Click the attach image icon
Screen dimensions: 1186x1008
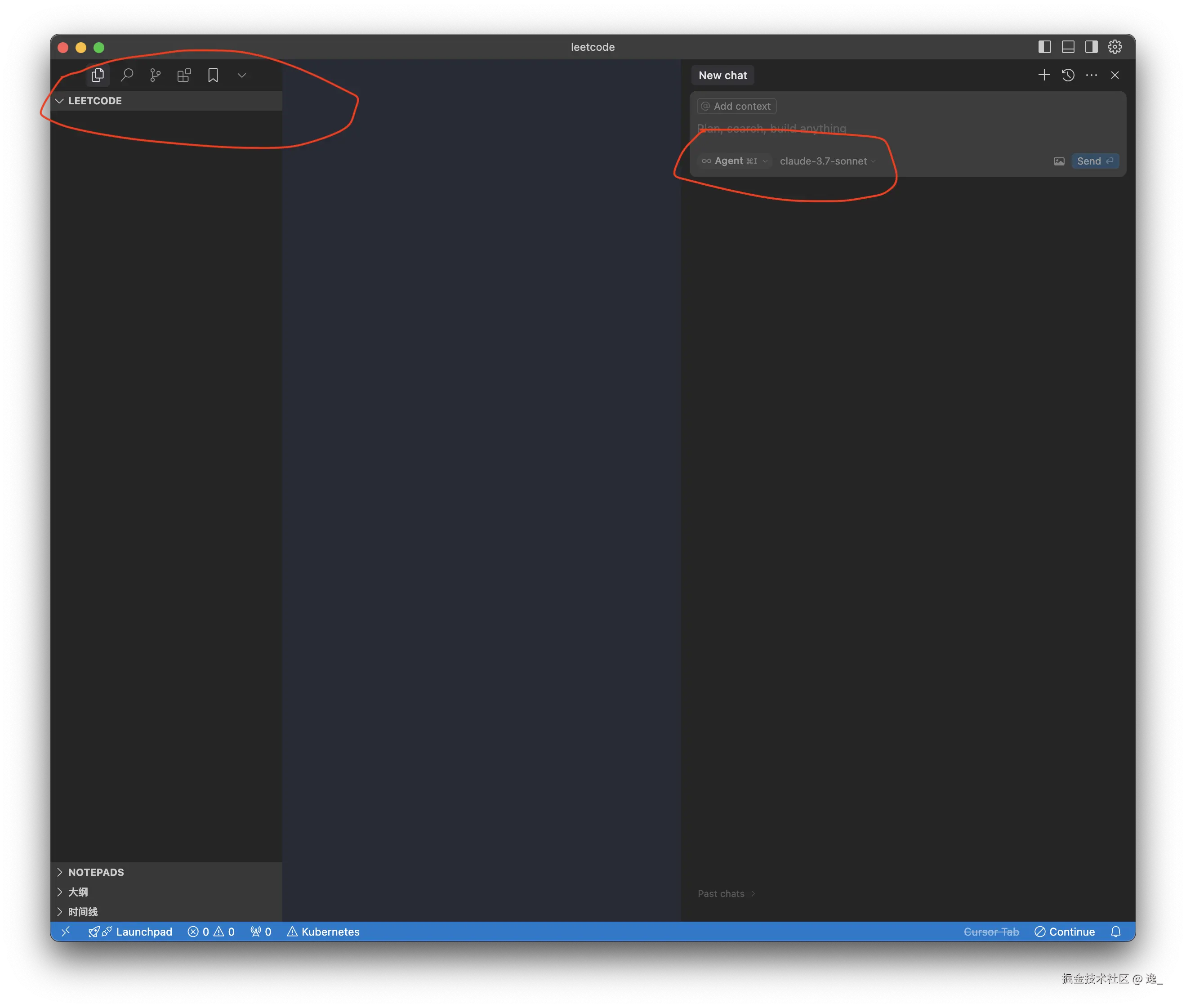point(1059,161)
